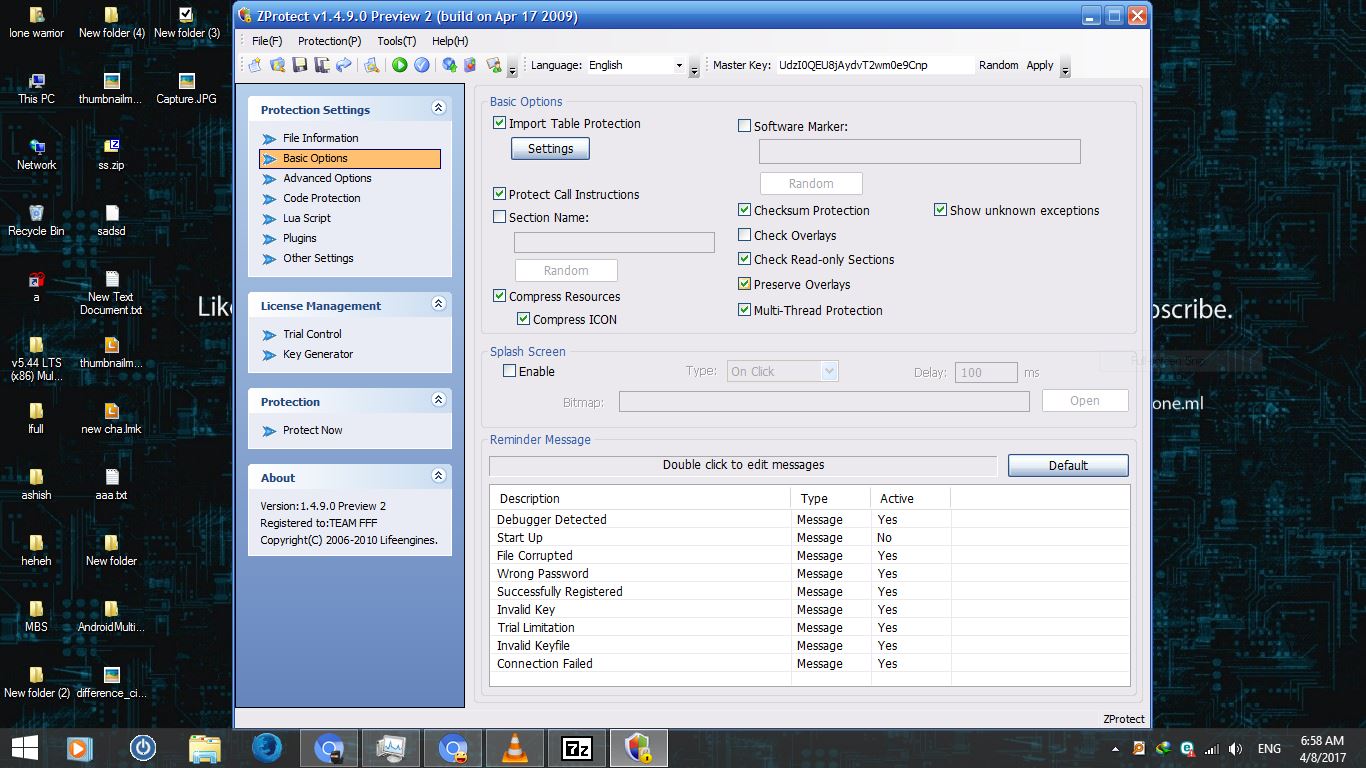Click into the Master Key field

click(874, 65)
